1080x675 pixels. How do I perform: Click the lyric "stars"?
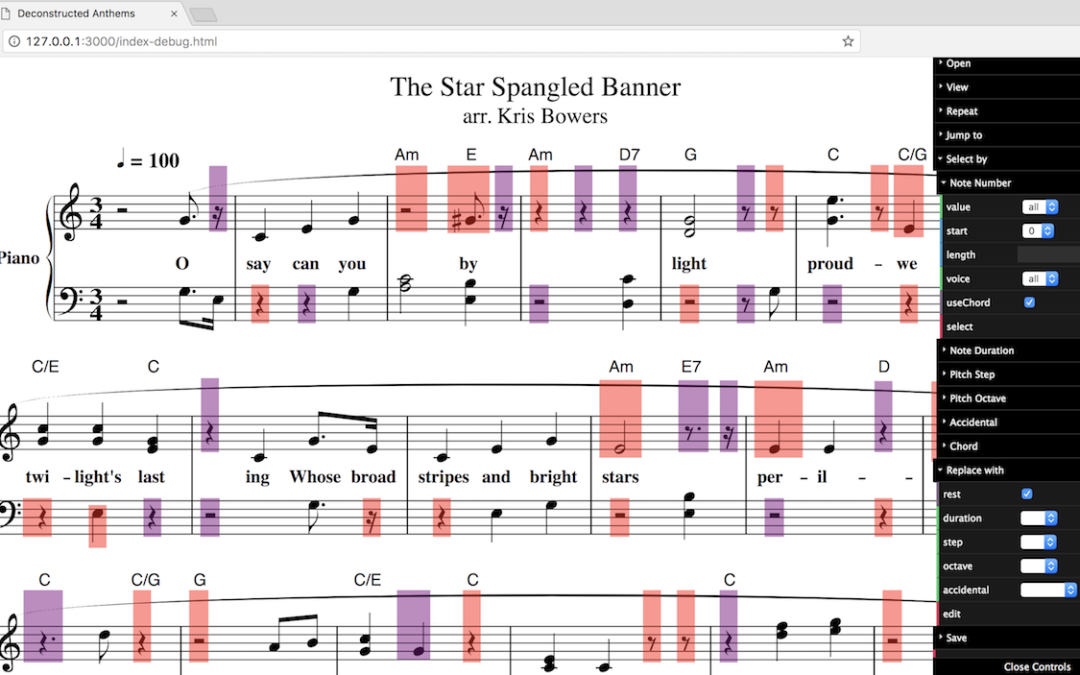[x=620, y=477]
